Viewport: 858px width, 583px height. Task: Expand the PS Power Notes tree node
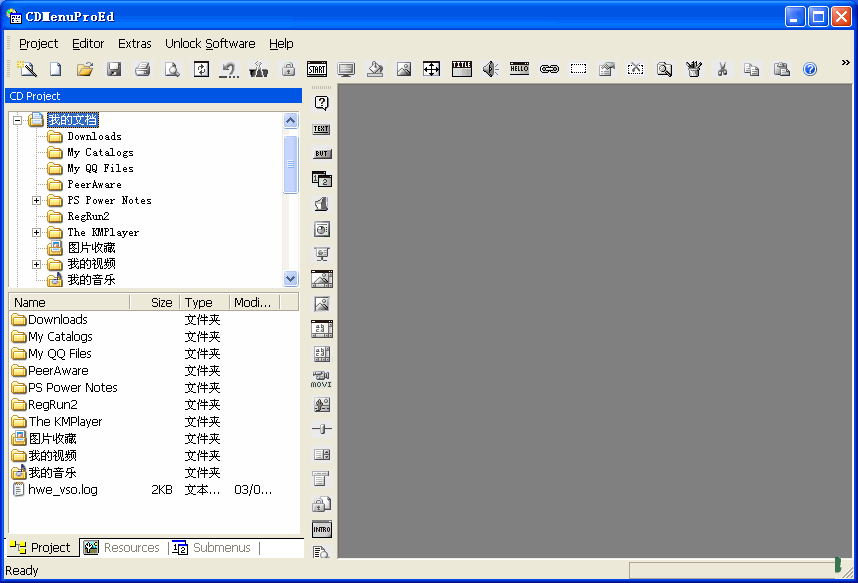pos(37,201)
